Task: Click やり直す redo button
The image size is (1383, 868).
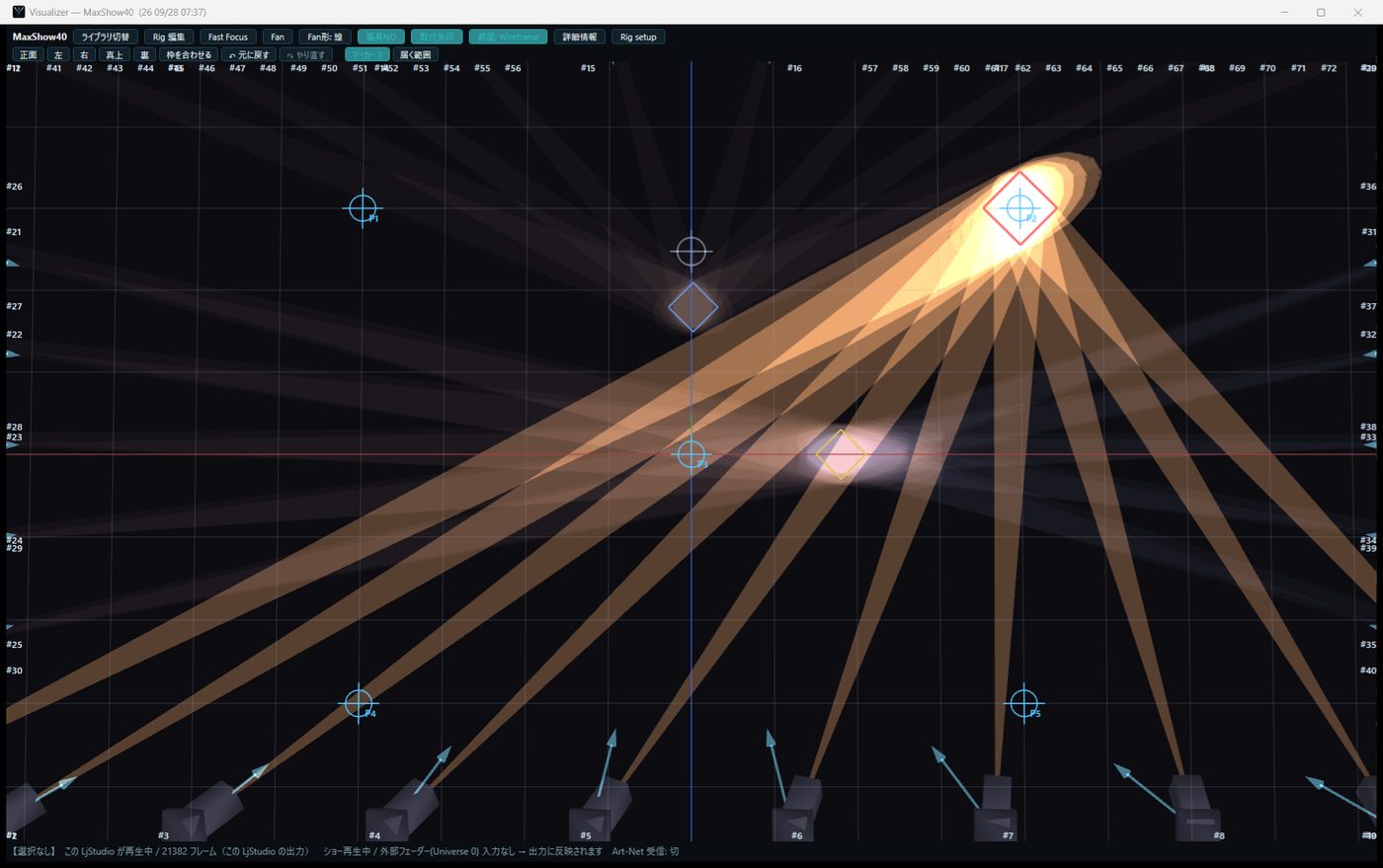Action: pos(305,54)
